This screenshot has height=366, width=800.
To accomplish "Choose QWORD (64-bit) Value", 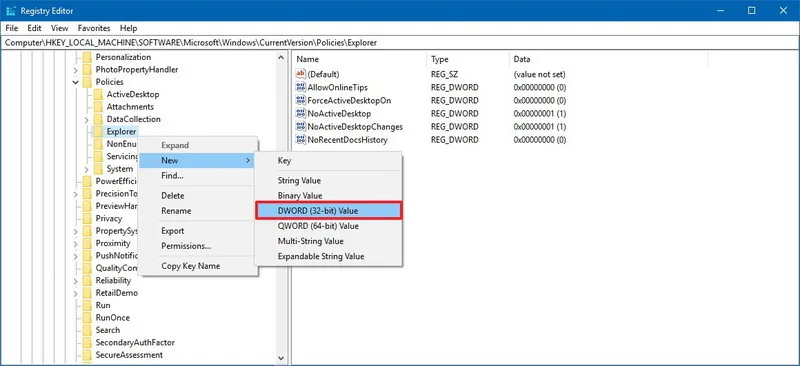I will pos(329,226).
